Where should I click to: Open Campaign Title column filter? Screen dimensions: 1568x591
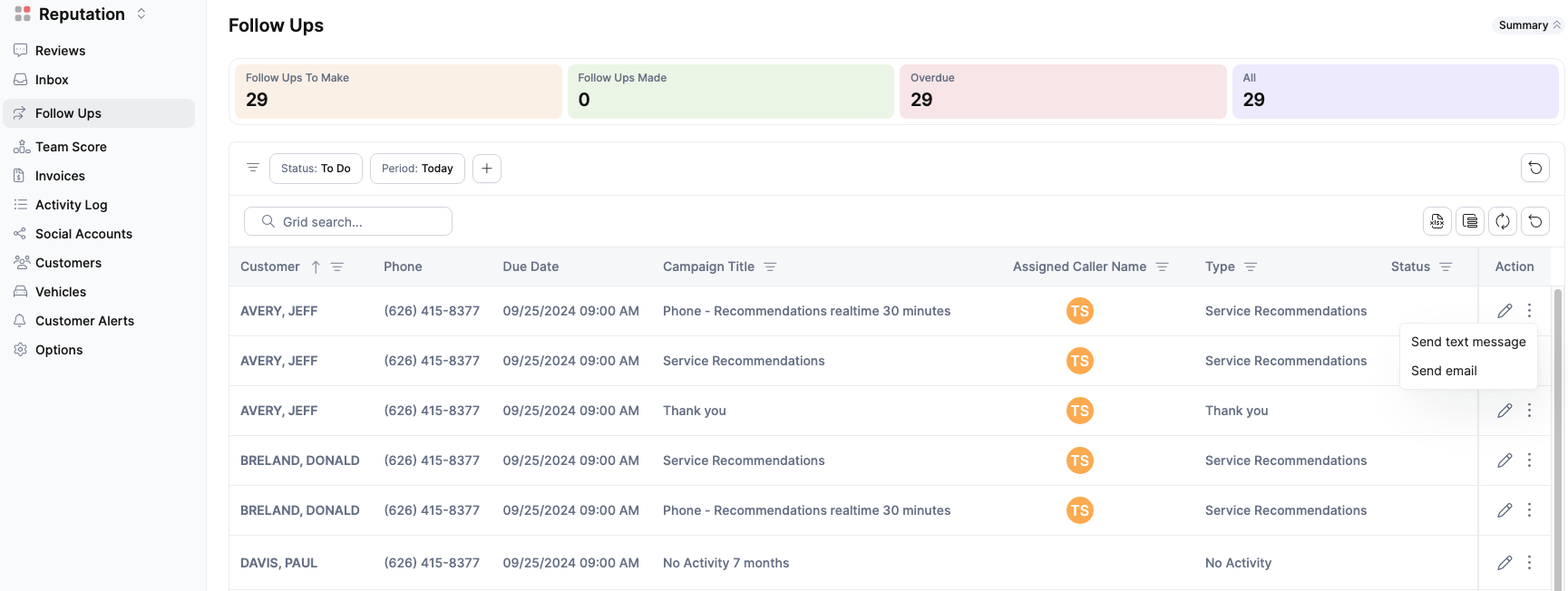tap(770, 266)
